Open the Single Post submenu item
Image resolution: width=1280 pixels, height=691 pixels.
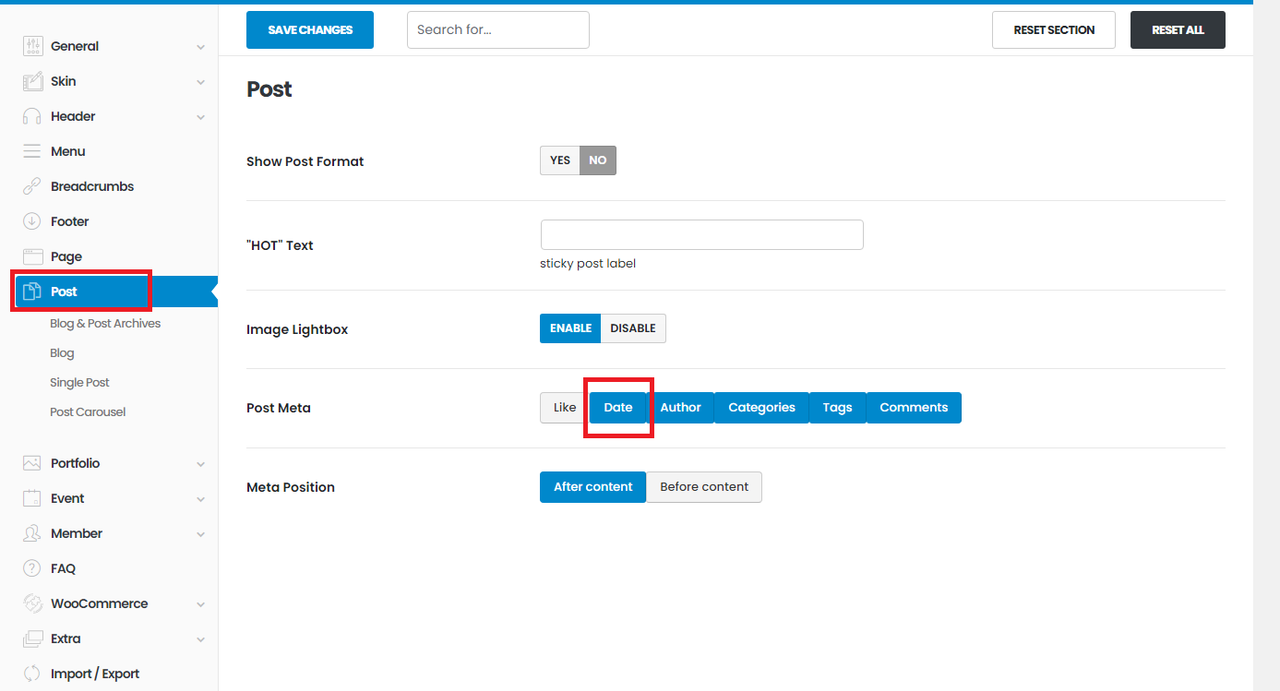[80, 382]
